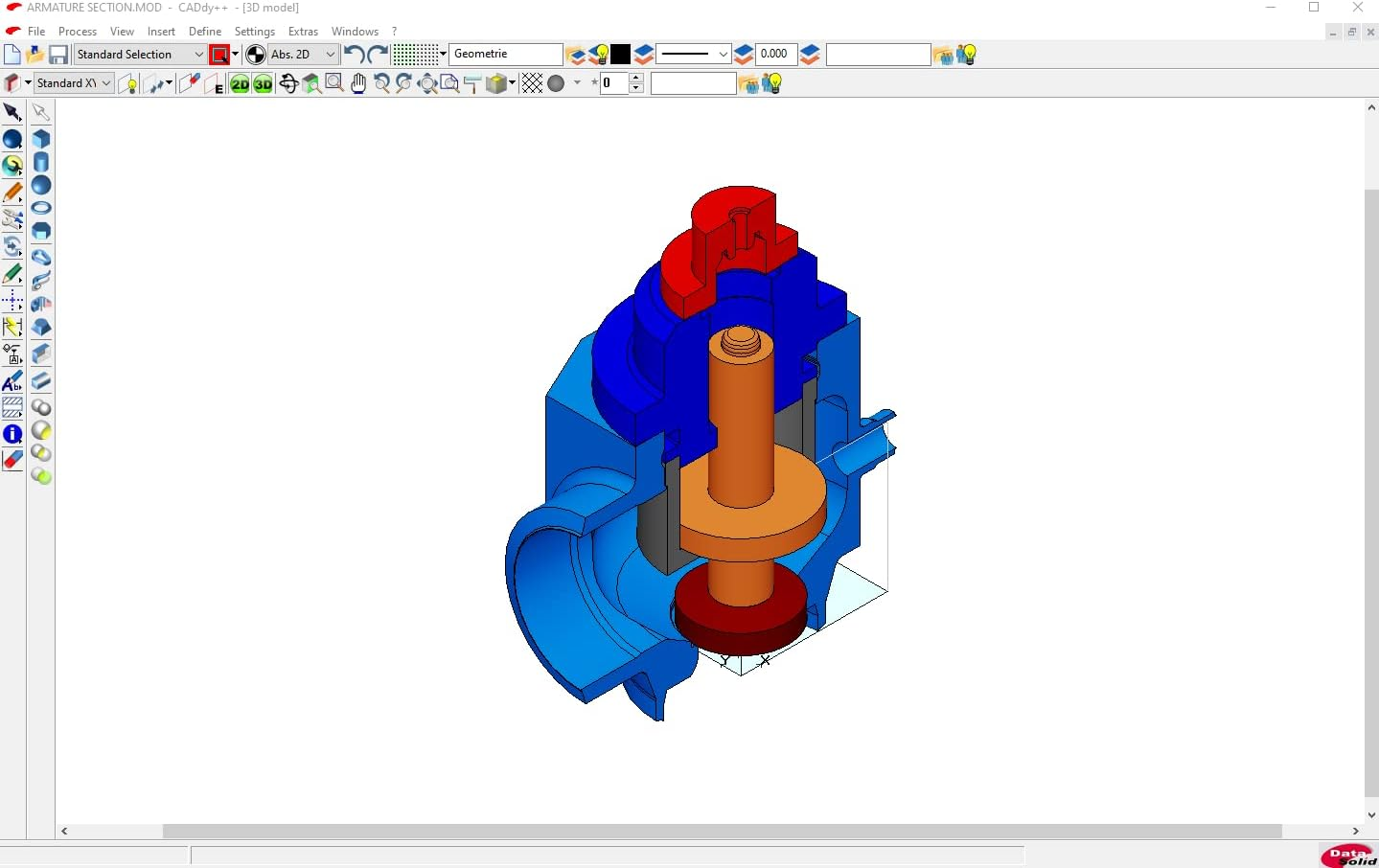
Task: Click the Save file button
Action: click(x=58, y=55)
